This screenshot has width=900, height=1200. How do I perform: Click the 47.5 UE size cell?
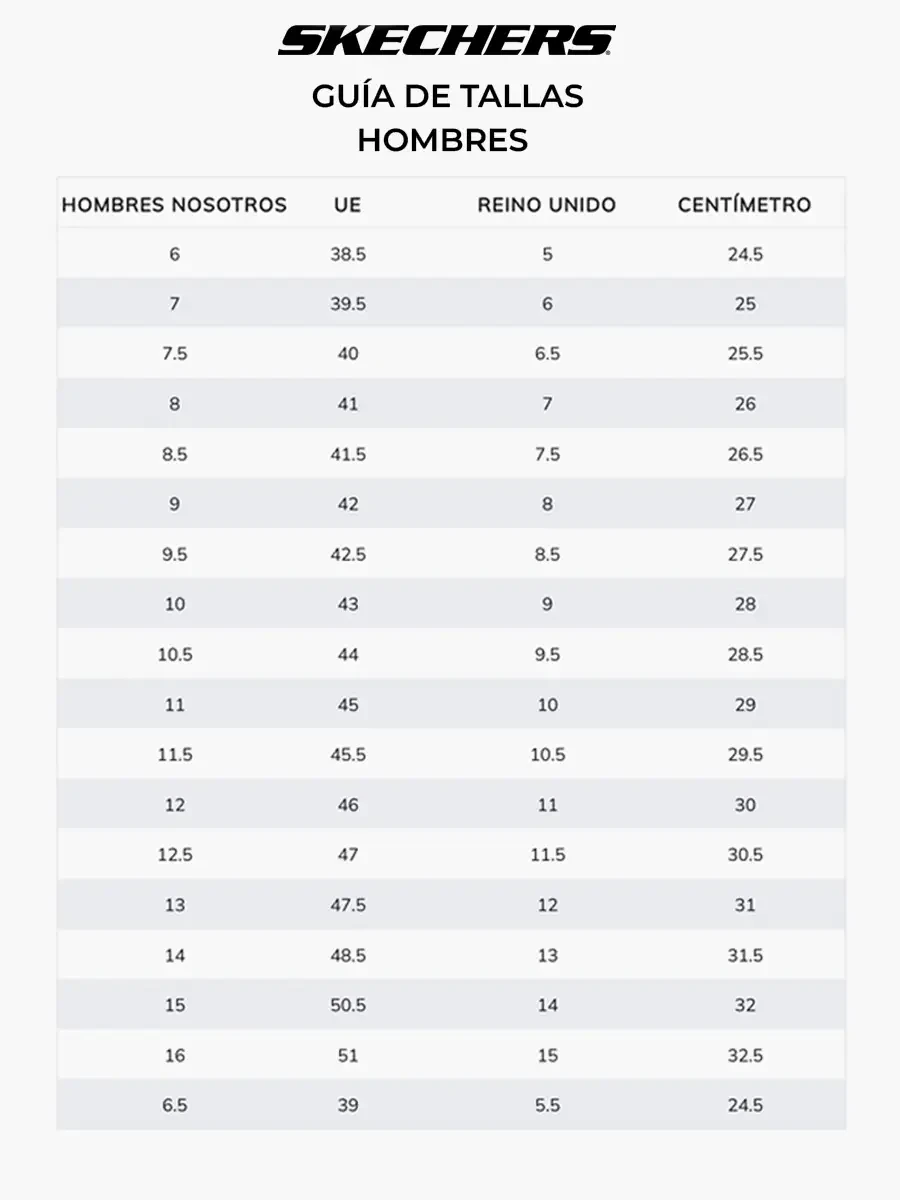pyautogui.click(x=348, y=904)
